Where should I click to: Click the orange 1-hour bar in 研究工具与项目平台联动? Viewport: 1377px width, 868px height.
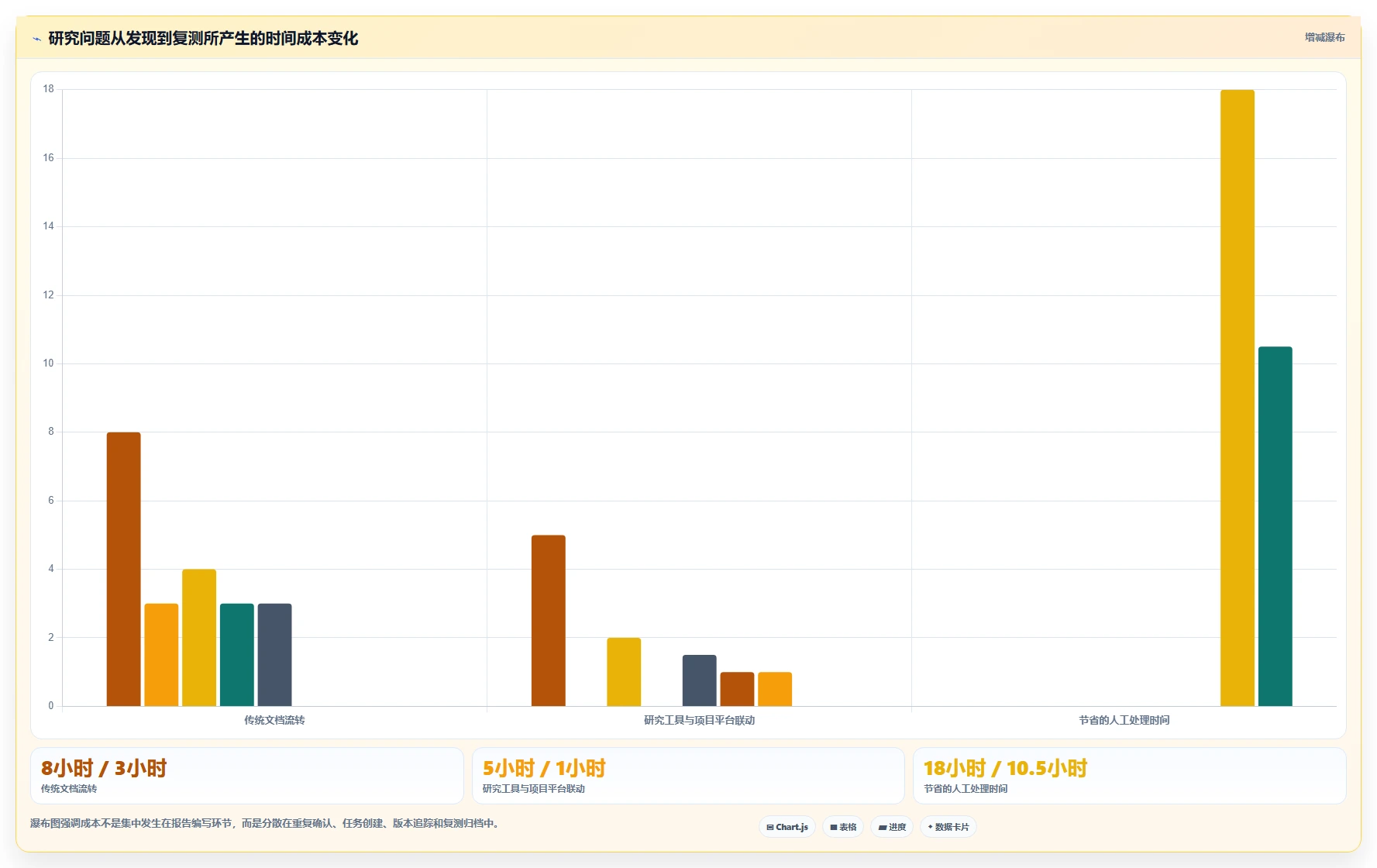(x=775, y=689)
